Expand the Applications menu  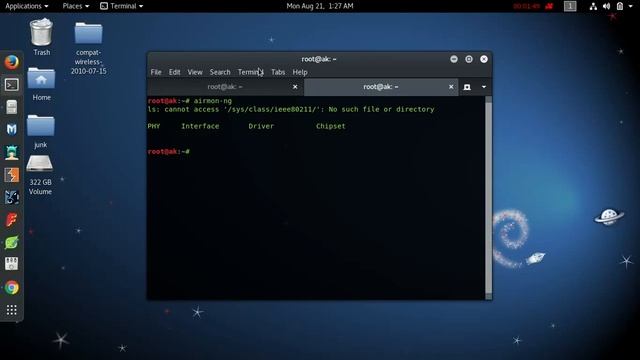click(x=27, y=6)
